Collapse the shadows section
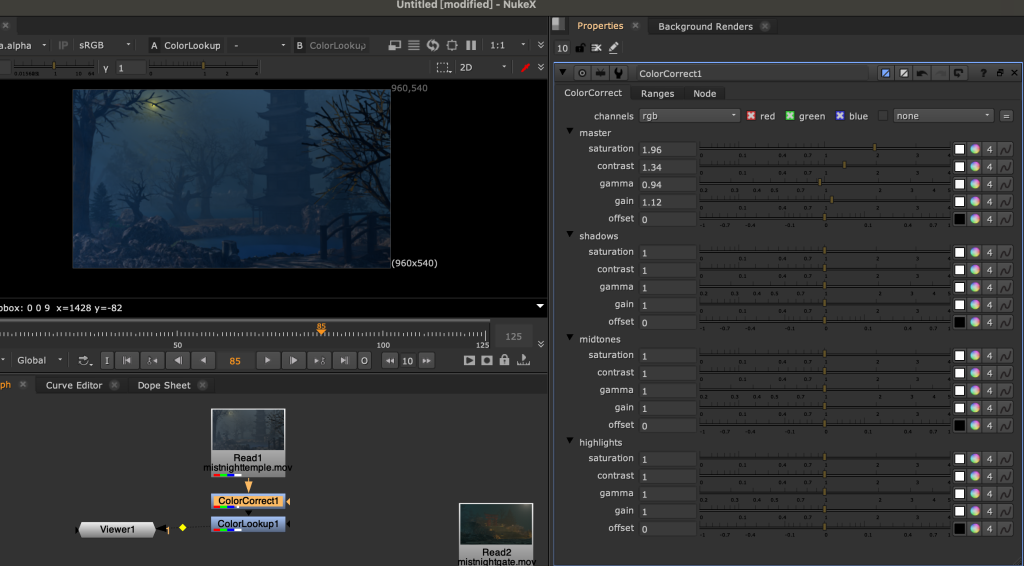This screenshot has width=1024, height=566. click(570, 235)
